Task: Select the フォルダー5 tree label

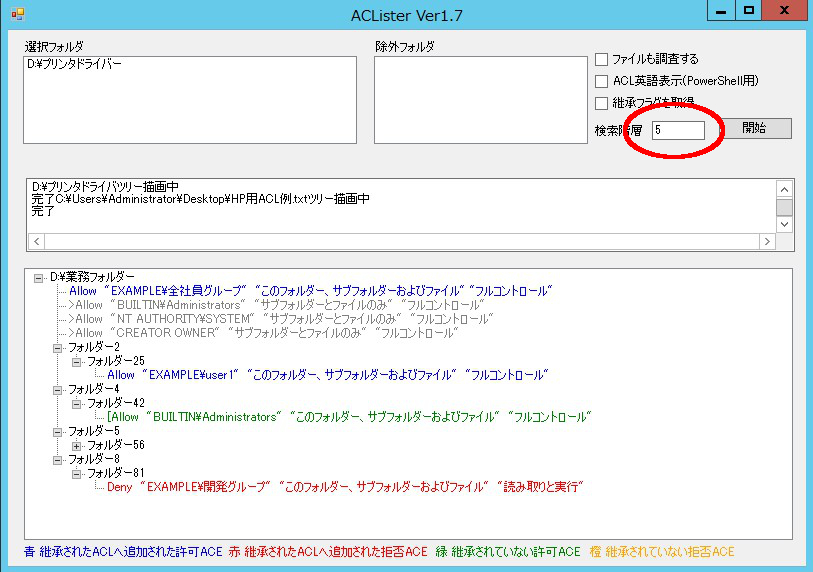Action: (94, 431)
